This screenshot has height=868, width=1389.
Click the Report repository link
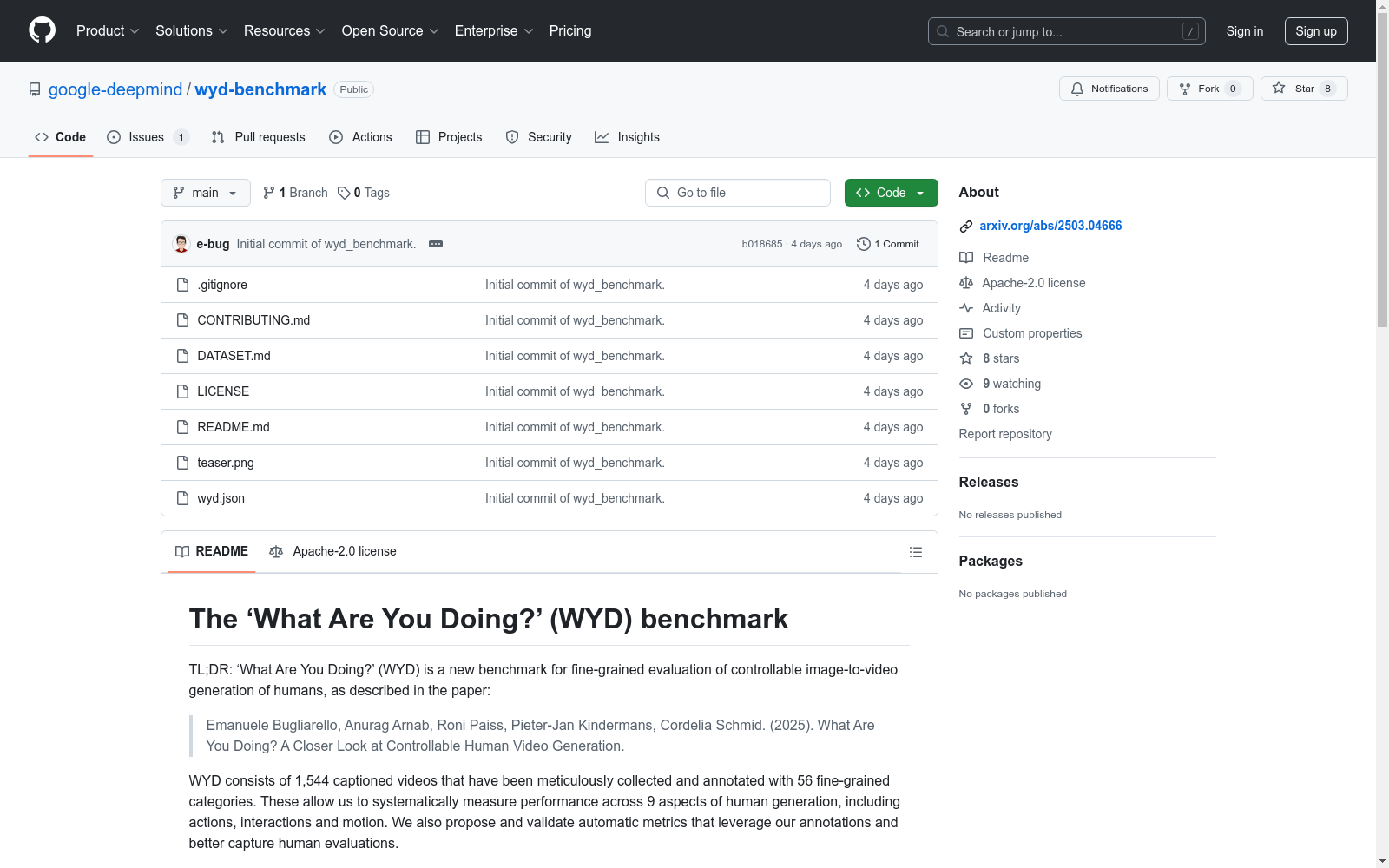click(1005, 434)
